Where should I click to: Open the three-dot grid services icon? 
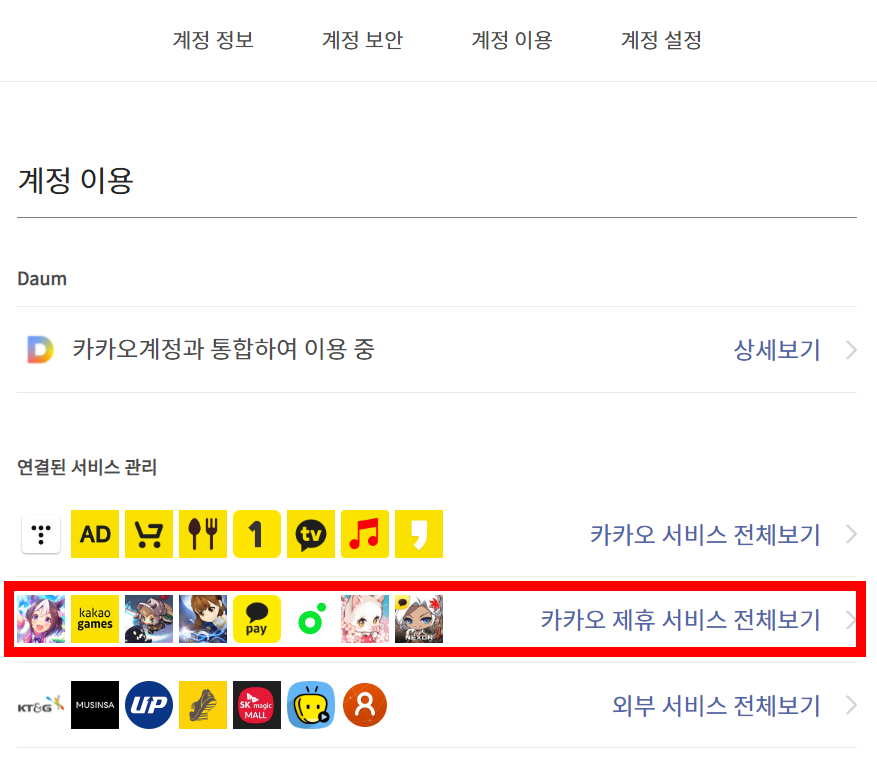click(41, 534)
